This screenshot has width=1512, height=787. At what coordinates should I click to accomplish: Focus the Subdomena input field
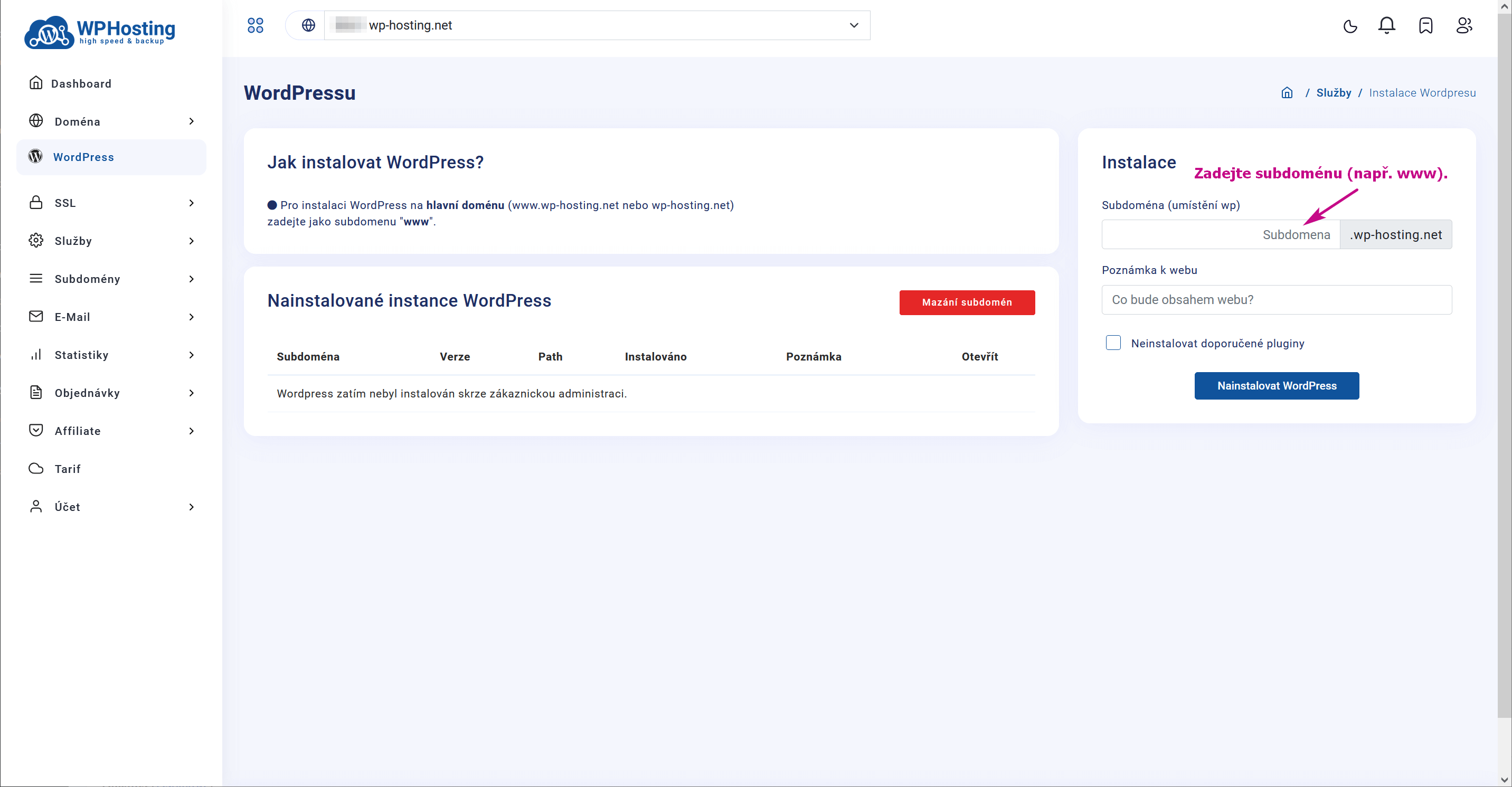pyautogui.click(x=1220, y=234)
